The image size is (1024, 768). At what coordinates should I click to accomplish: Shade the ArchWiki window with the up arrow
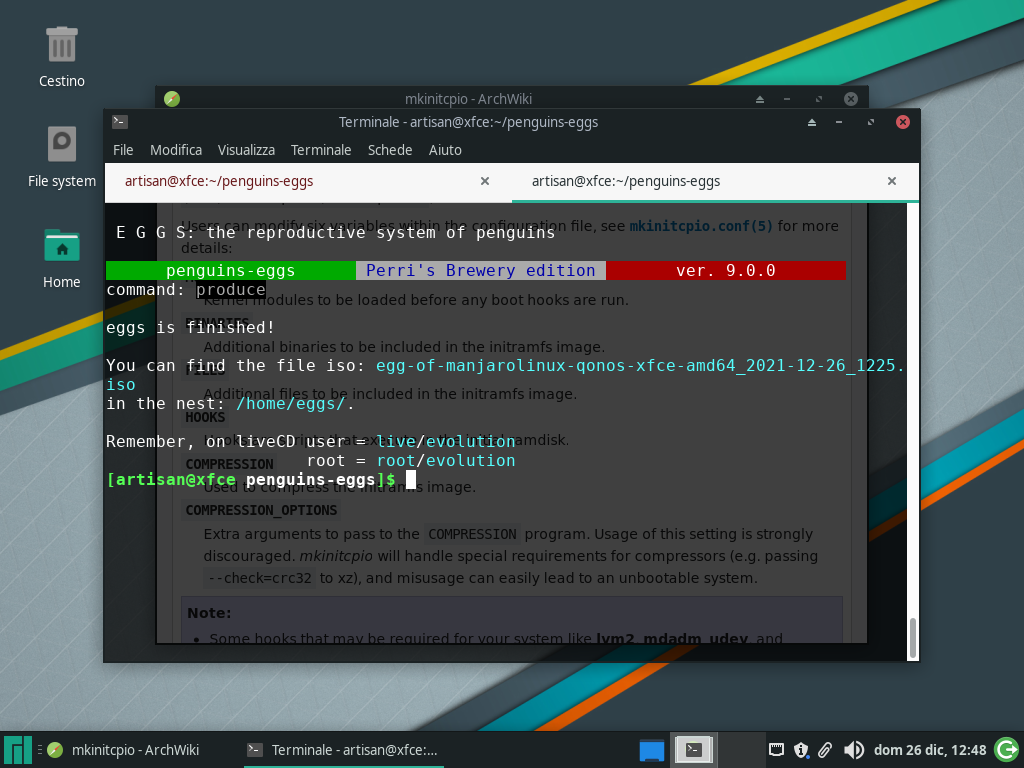pos(760,99)
